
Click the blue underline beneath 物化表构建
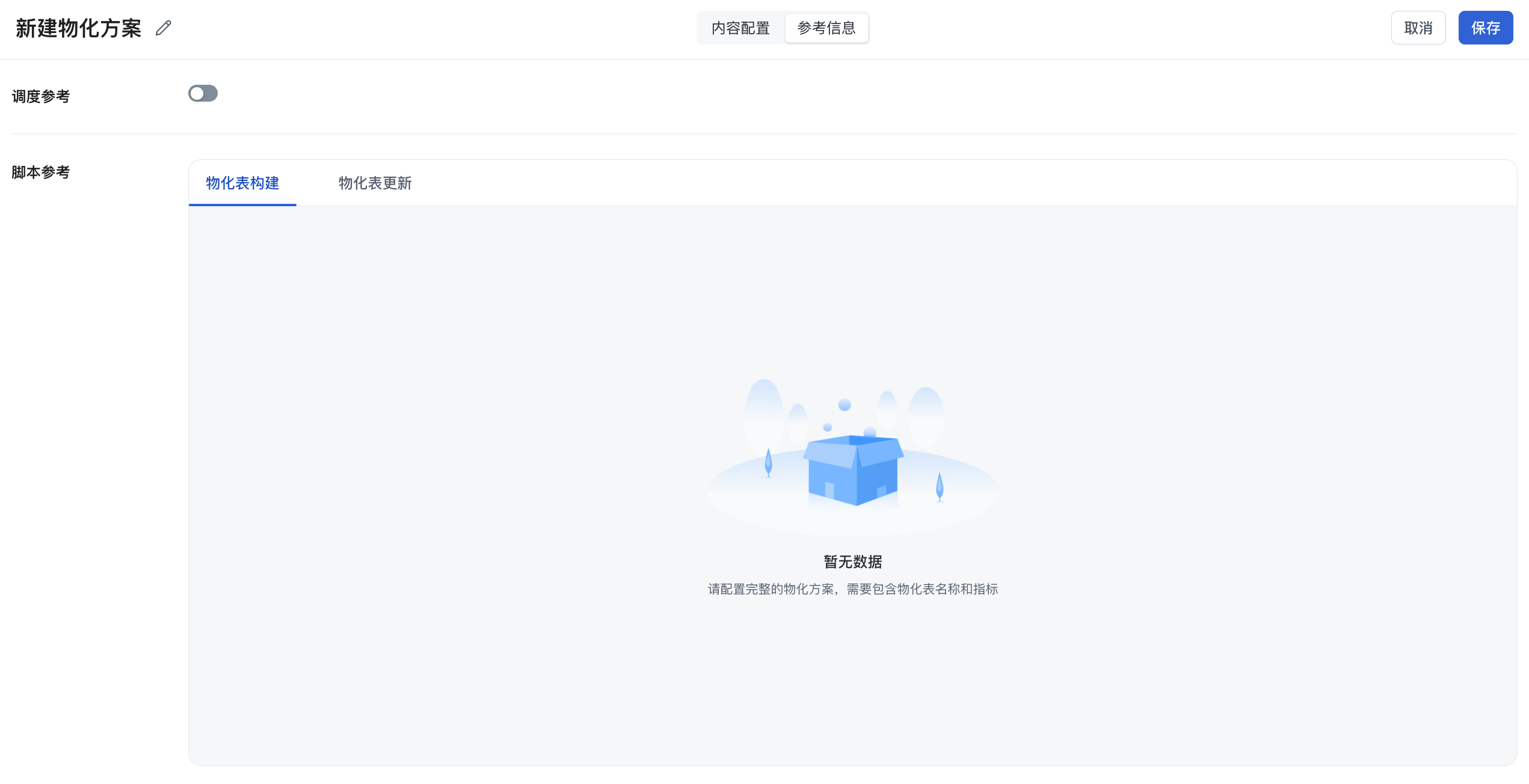coord(242,204)
